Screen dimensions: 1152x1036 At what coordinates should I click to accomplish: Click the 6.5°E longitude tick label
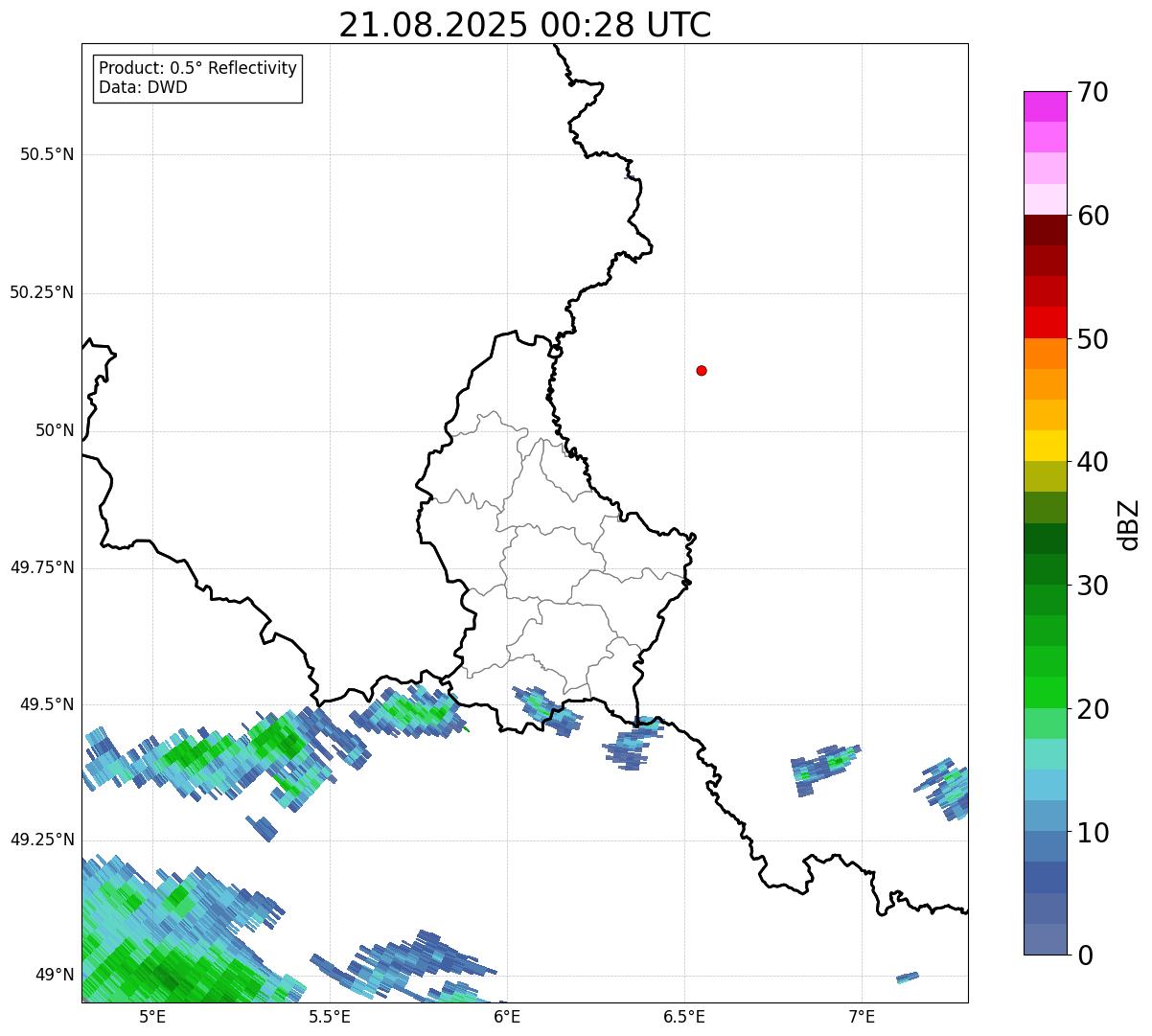tap(684, 1017)
